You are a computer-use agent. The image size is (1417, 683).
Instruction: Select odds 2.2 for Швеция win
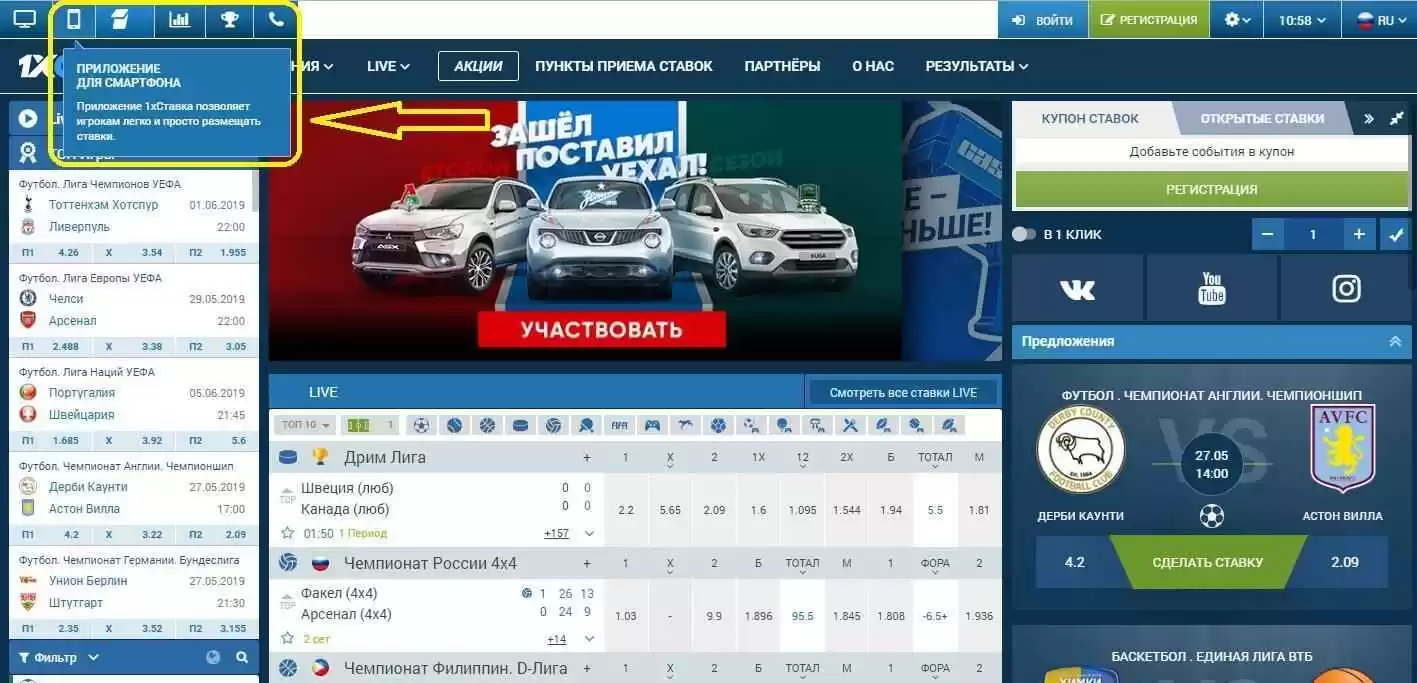(626, 510)
